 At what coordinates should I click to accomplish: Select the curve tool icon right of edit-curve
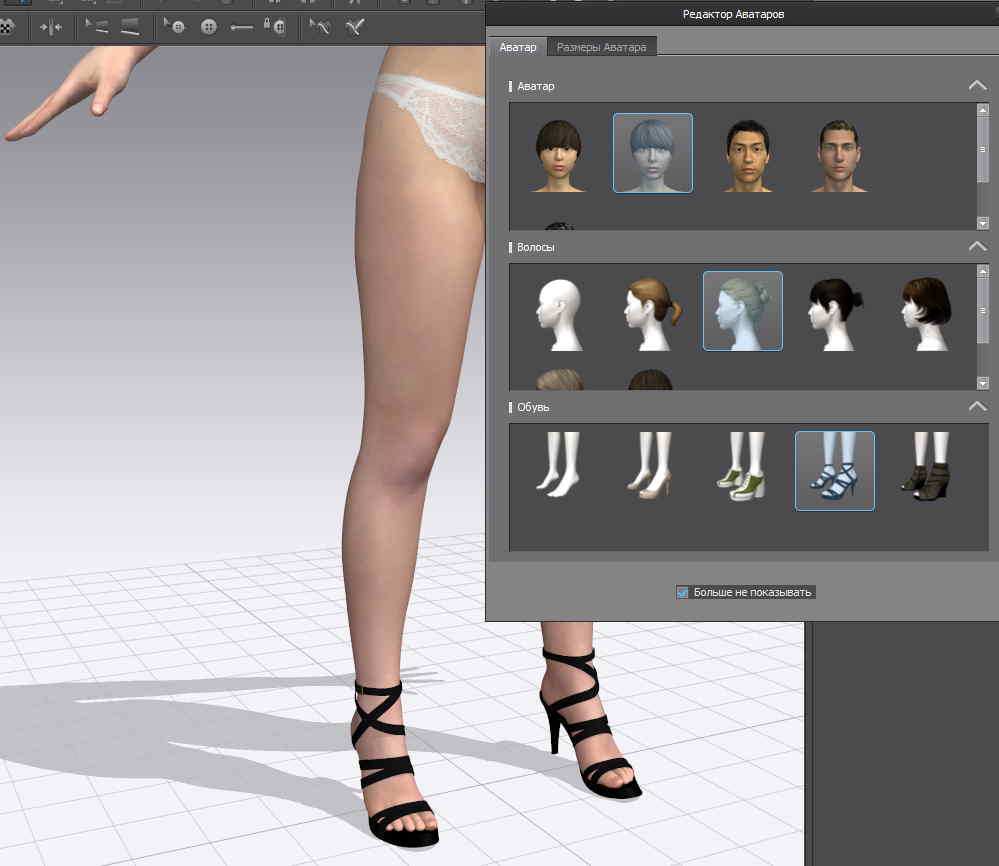click(x=354, y=27)
